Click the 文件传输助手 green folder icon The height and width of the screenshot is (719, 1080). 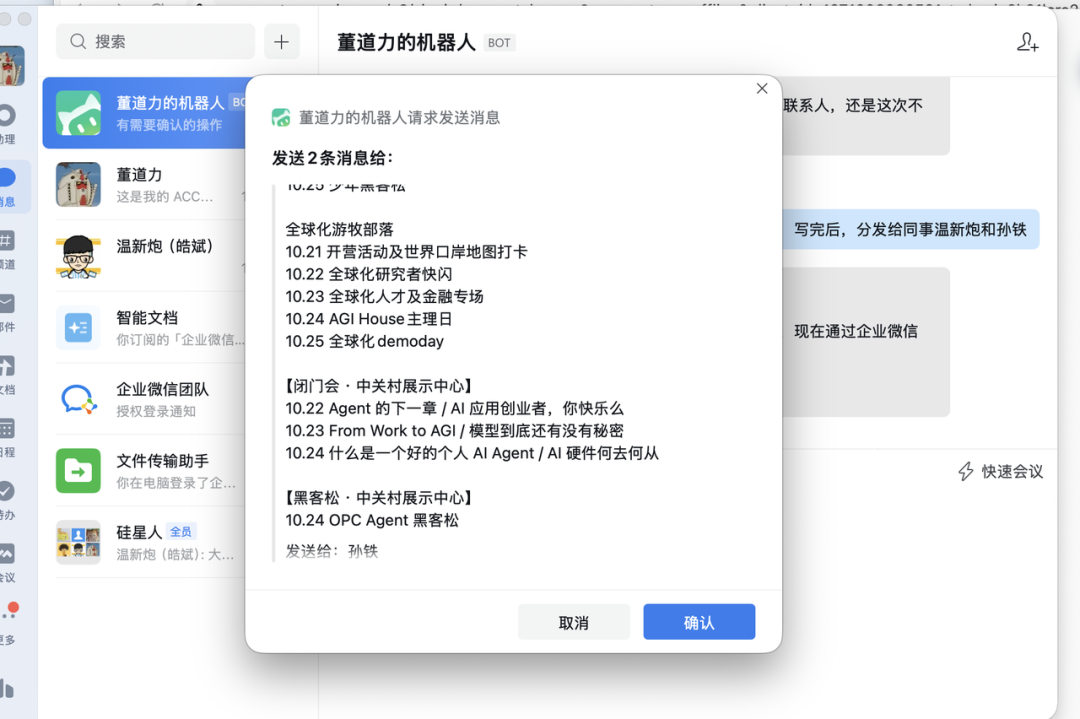(79, 471)
